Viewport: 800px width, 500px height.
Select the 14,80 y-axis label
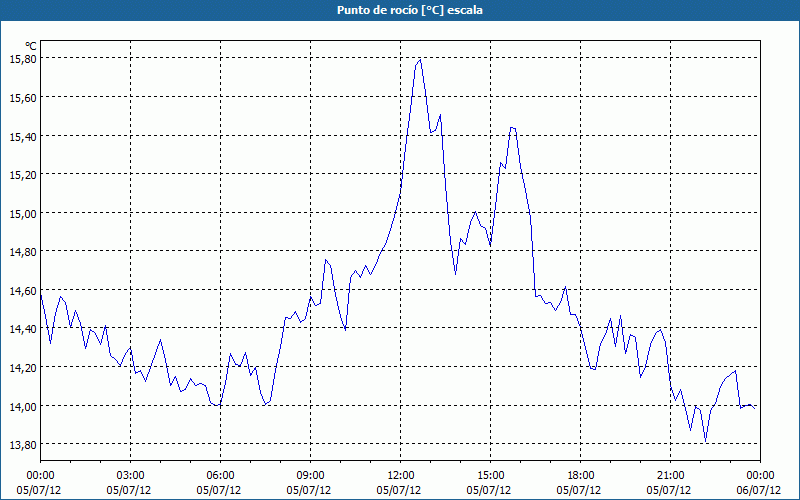click(x=23, y=252)
